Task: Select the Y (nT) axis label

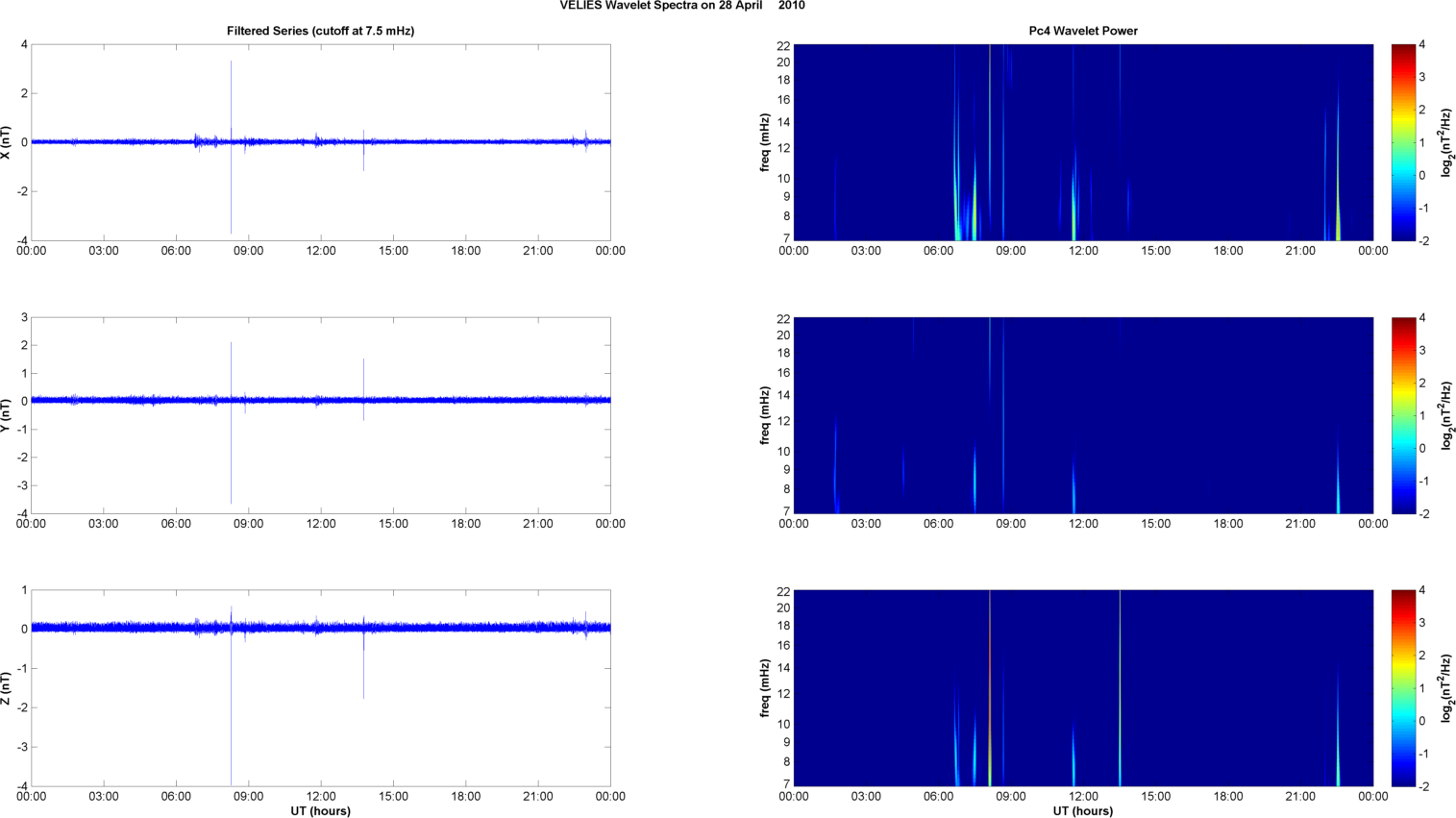Action: 7,415
